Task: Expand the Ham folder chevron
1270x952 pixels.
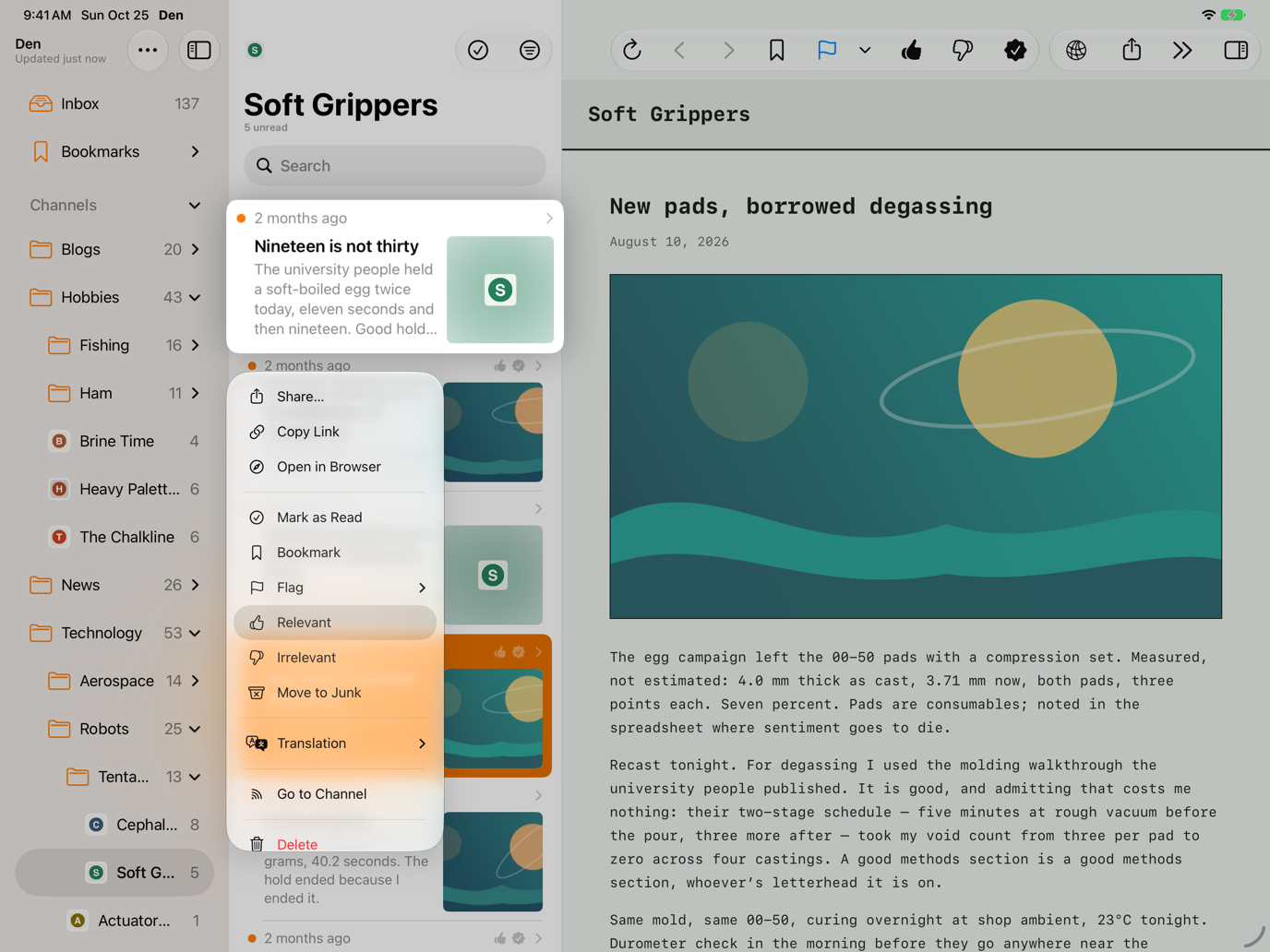Action: pos(195,393)
